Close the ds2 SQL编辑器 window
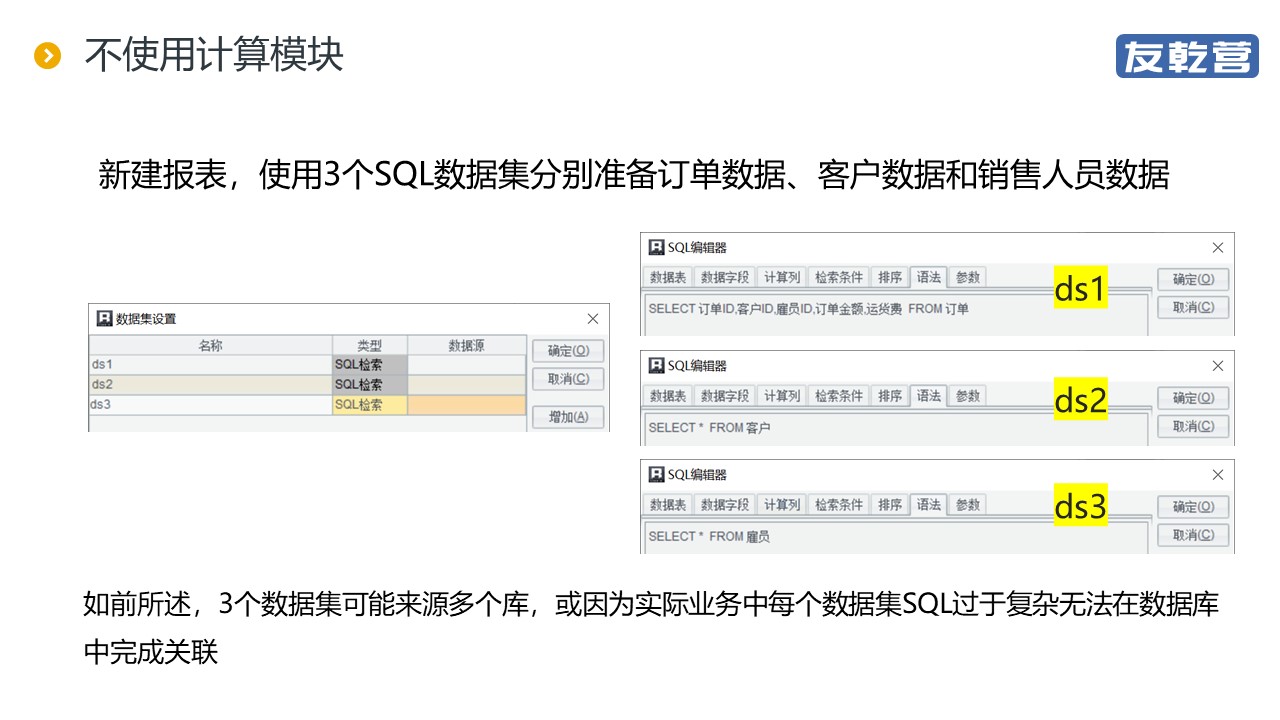The image size is (1280, 720). 1217,366
